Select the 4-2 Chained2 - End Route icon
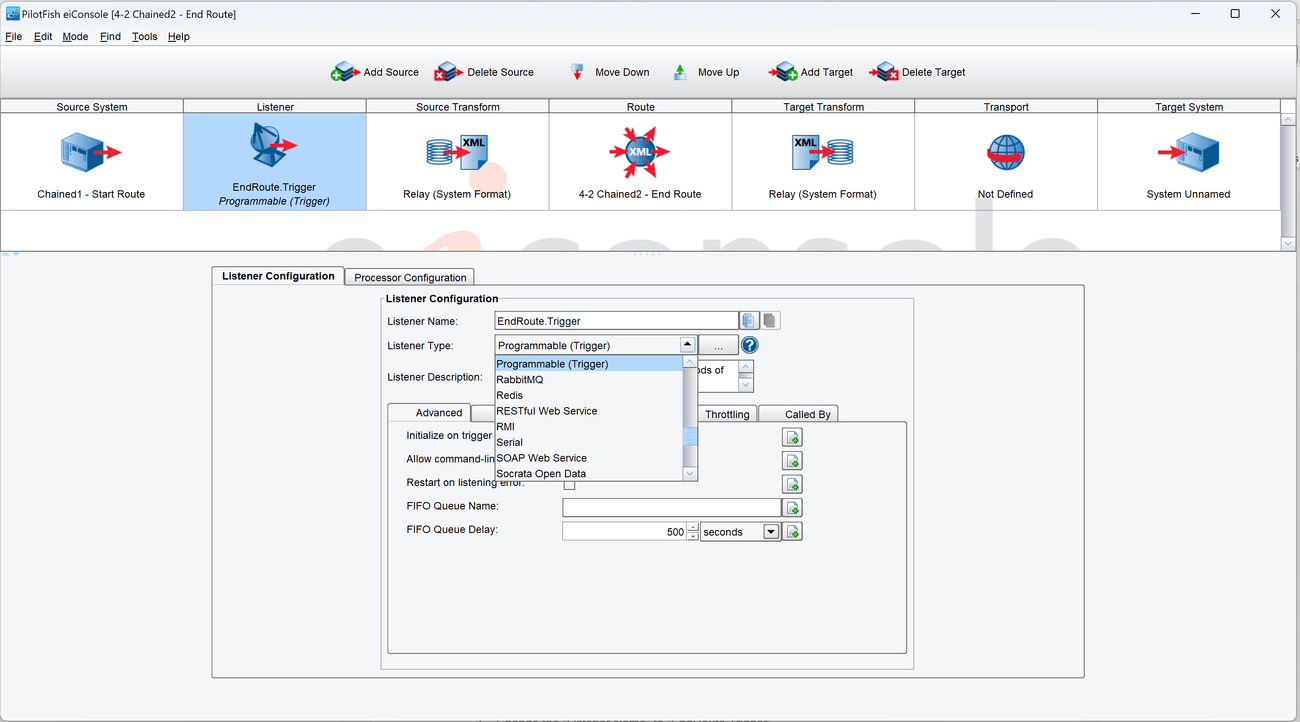 (x=640, y=153)
